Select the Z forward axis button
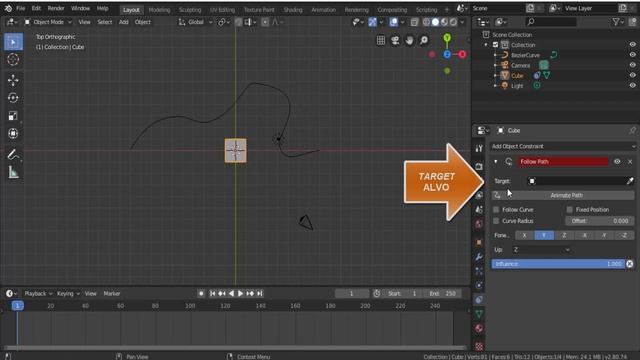640x360 pixels. pos(564,236)
